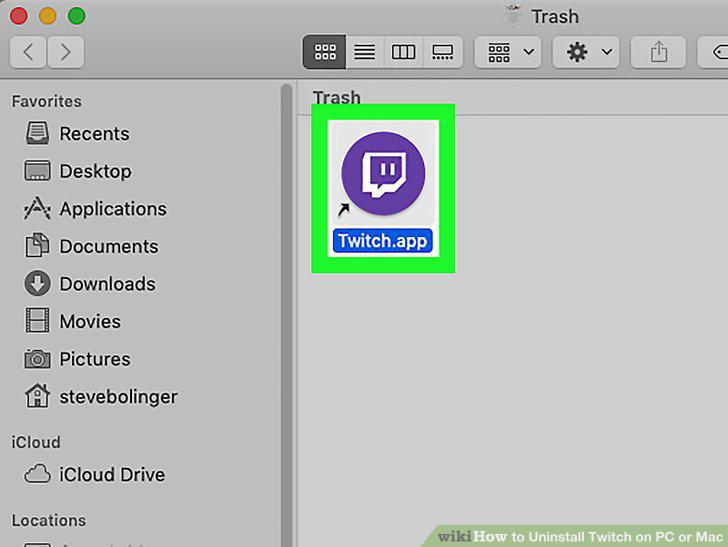Viewport: 728px width, 547px height.
Task: Click the Applications A-shaped icon
Action: (37, 208)
